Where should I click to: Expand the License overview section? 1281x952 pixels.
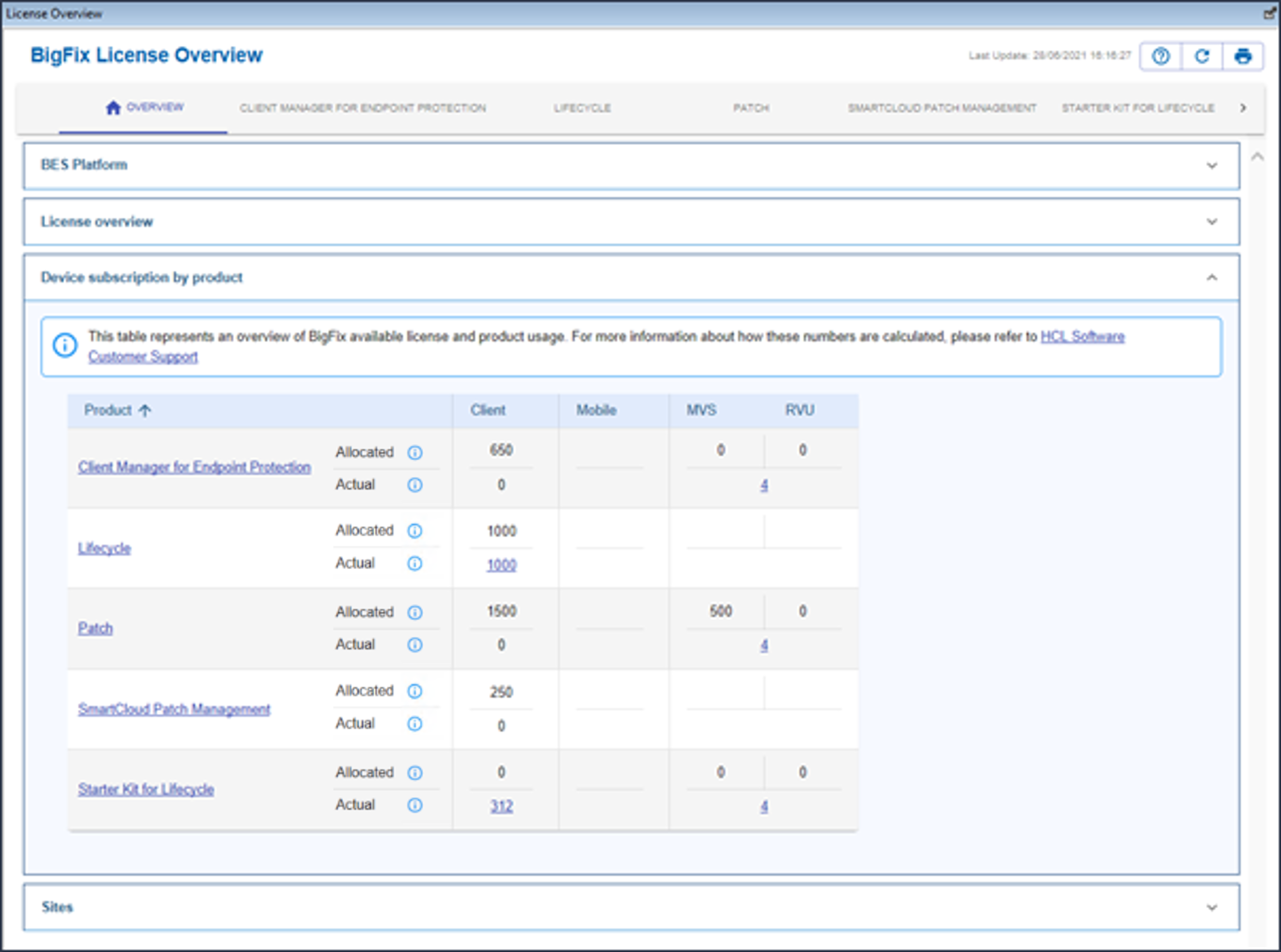tap(1212, 222)
